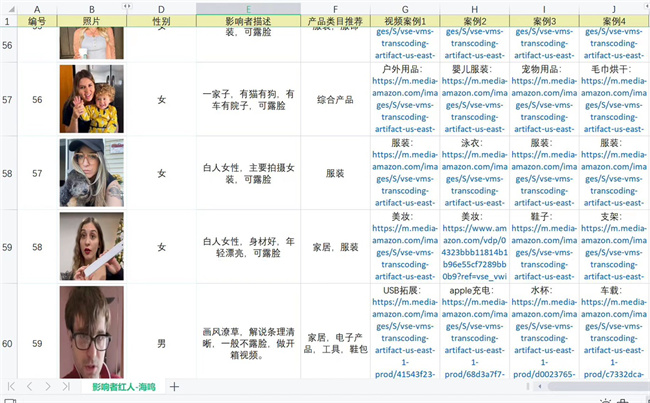Open the apple充电 video link

(475, 338)
